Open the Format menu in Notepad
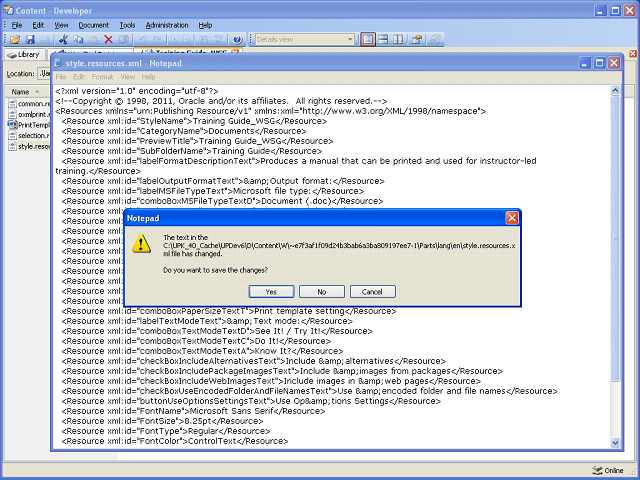 [102, 77]
